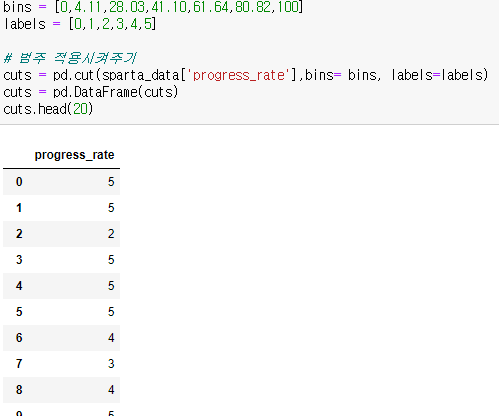Click the pd.DataFrame(cuts) code line
Viewport: 499px width, 416px height.
[91, 92]
